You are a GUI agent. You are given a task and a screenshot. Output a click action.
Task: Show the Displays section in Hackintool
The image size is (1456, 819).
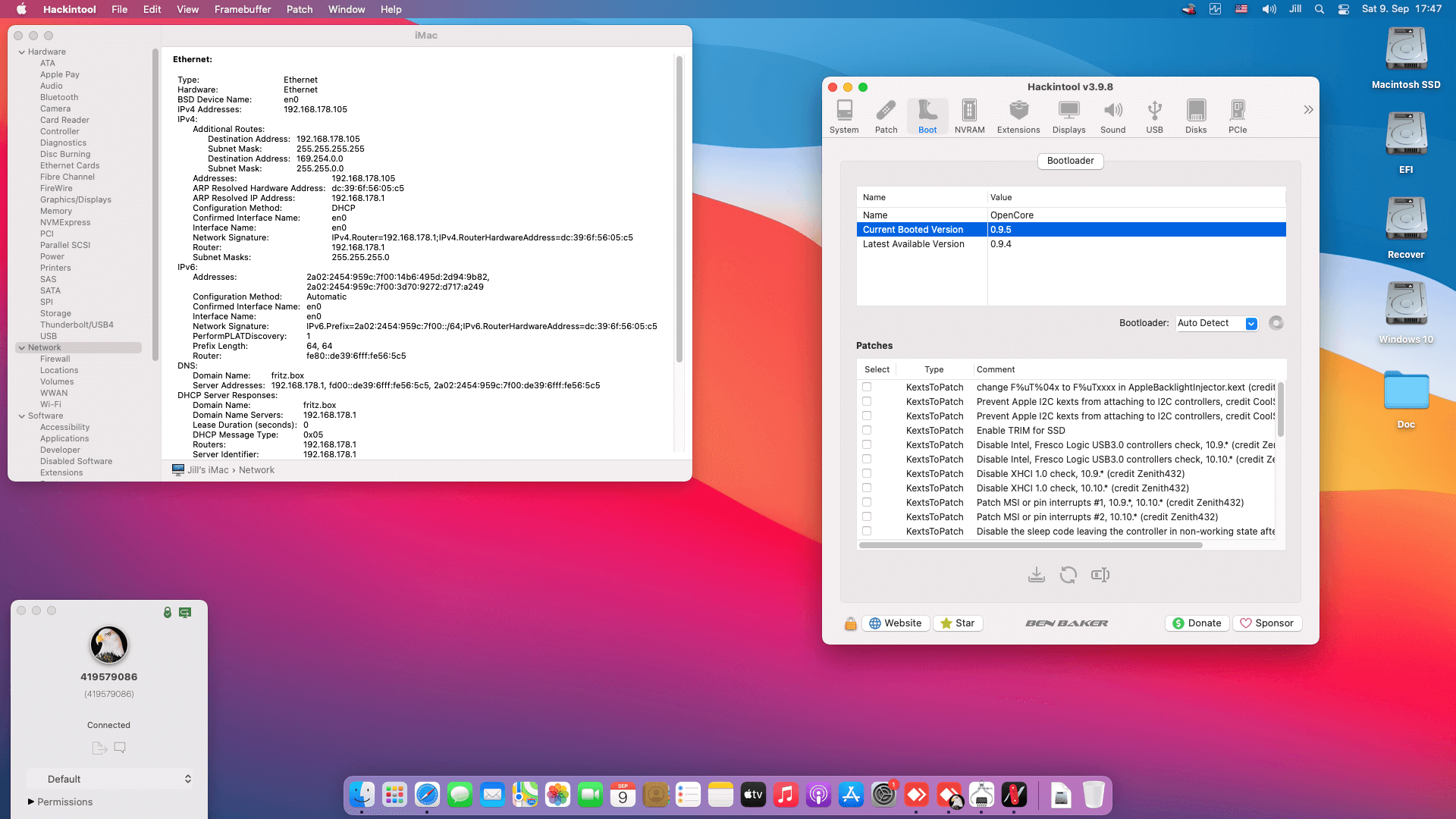[1068, 117]
